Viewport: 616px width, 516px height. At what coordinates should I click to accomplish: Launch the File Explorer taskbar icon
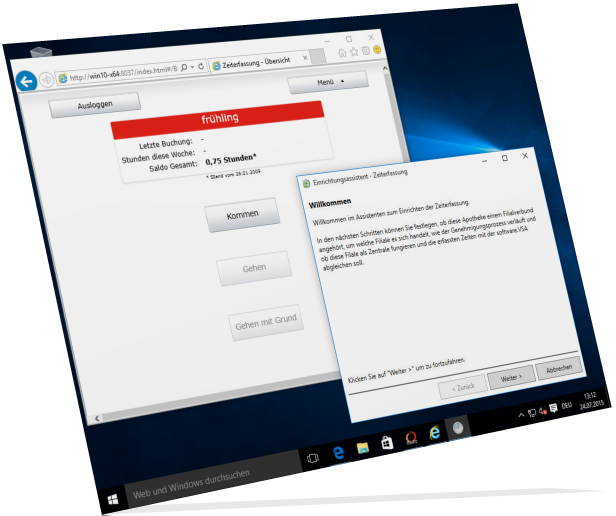pyautogui.click(x=361, y=447)
